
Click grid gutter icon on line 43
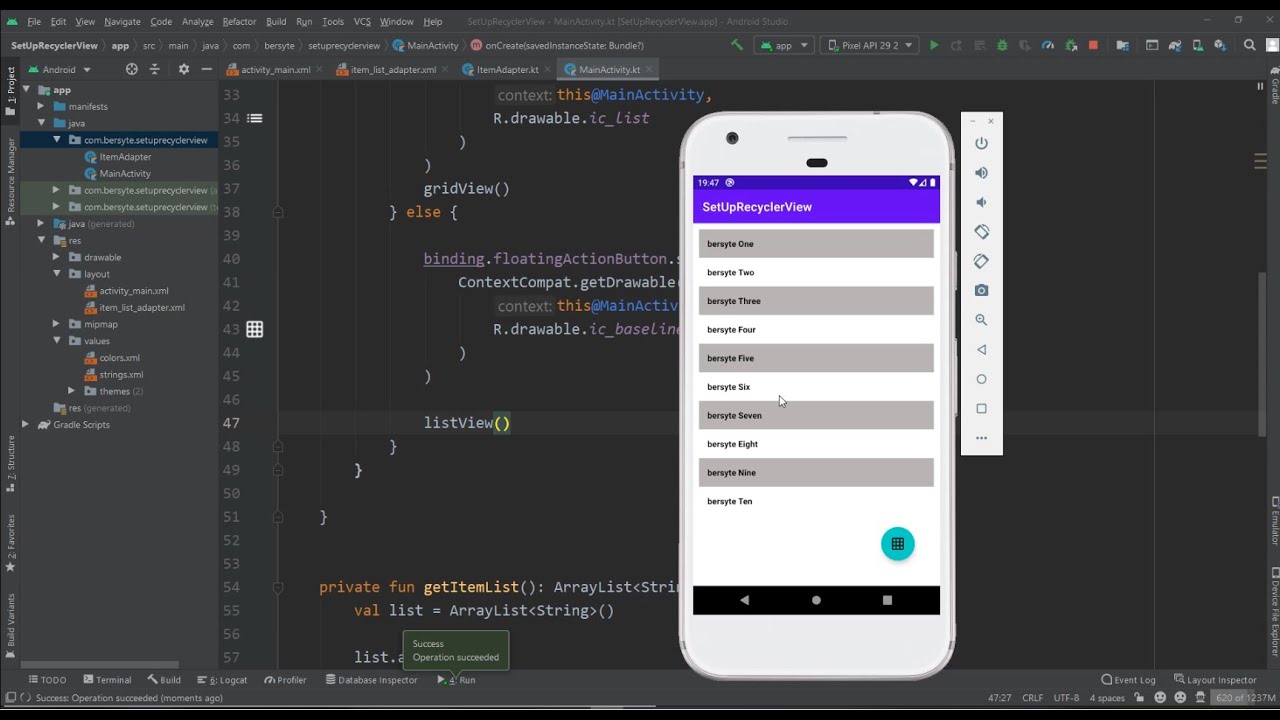point(255,329)
